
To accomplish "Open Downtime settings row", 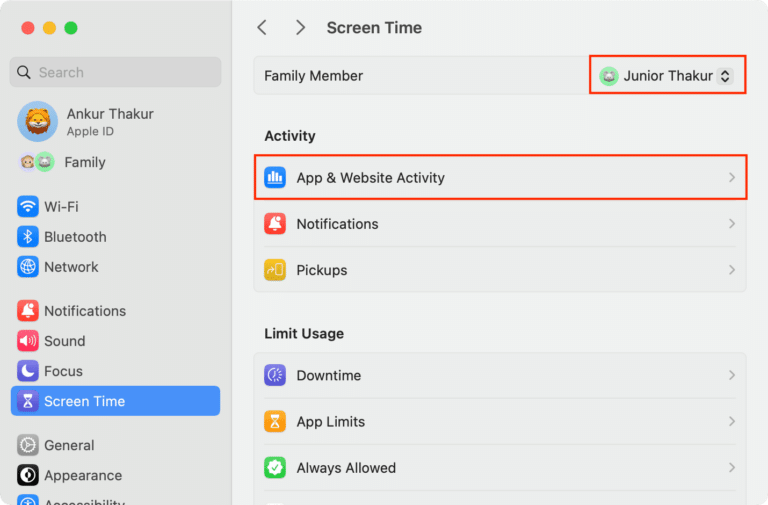I will (x=500, y=375).
